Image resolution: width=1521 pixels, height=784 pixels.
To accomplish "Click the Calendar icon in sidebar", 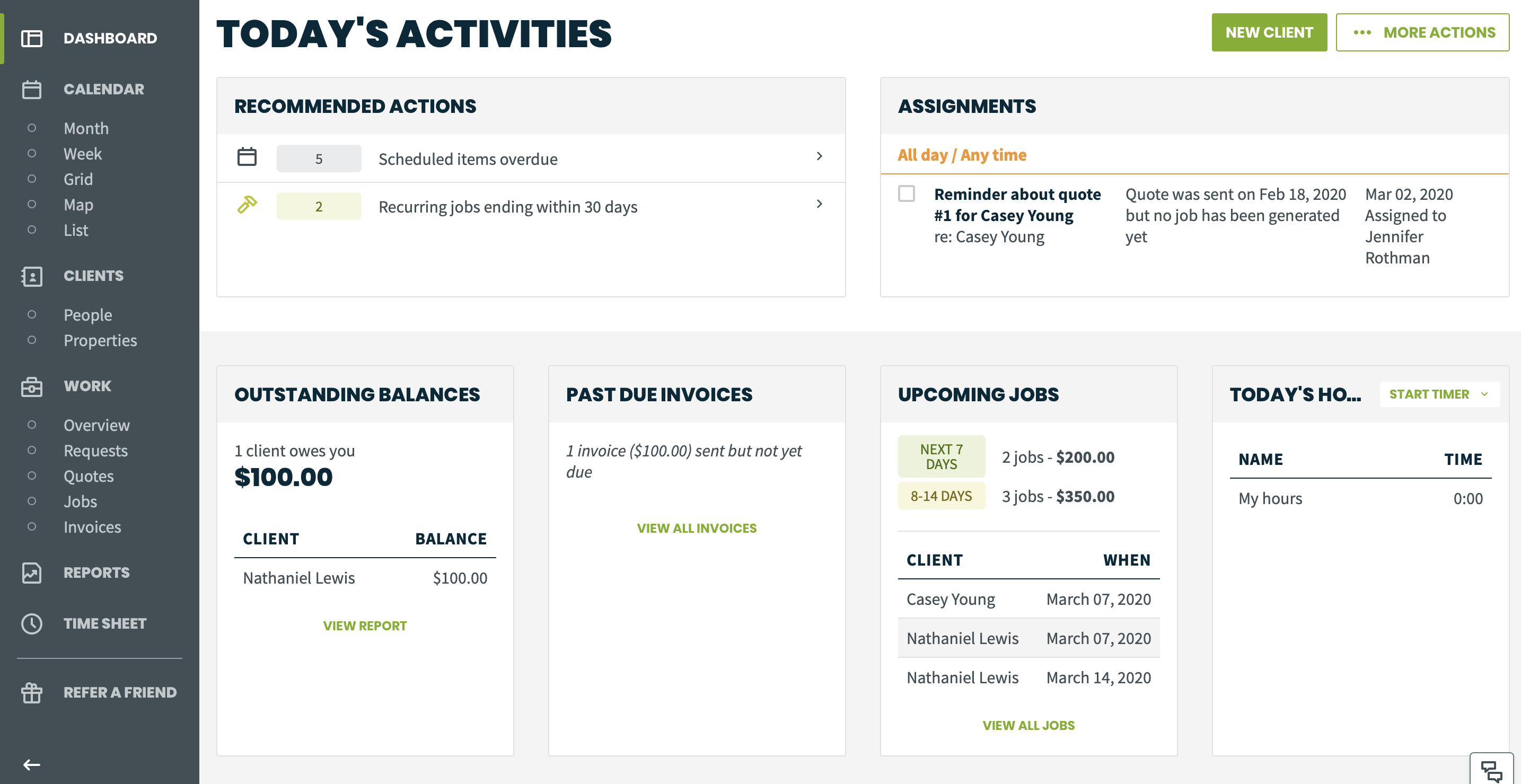I will [x=32, y=89].
